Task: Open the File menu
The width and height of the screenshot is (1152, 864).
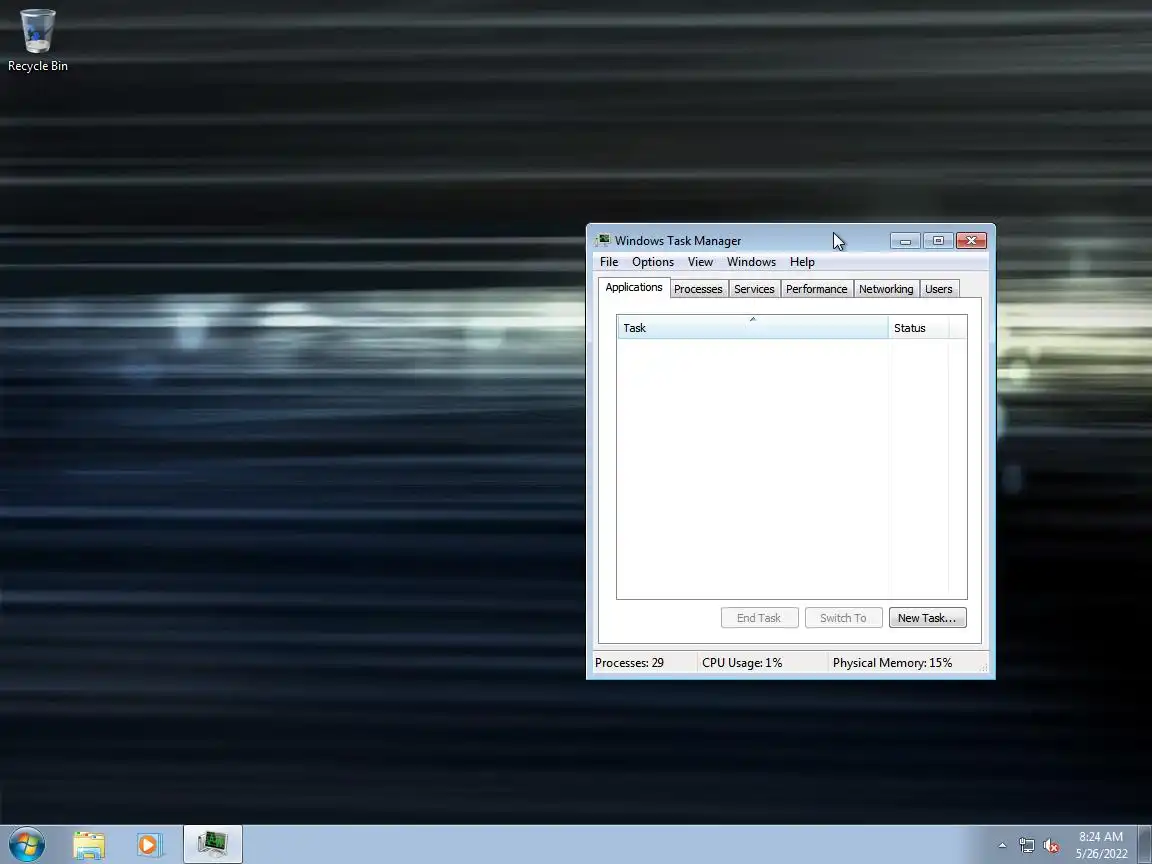Action: (x=609, y=262)
